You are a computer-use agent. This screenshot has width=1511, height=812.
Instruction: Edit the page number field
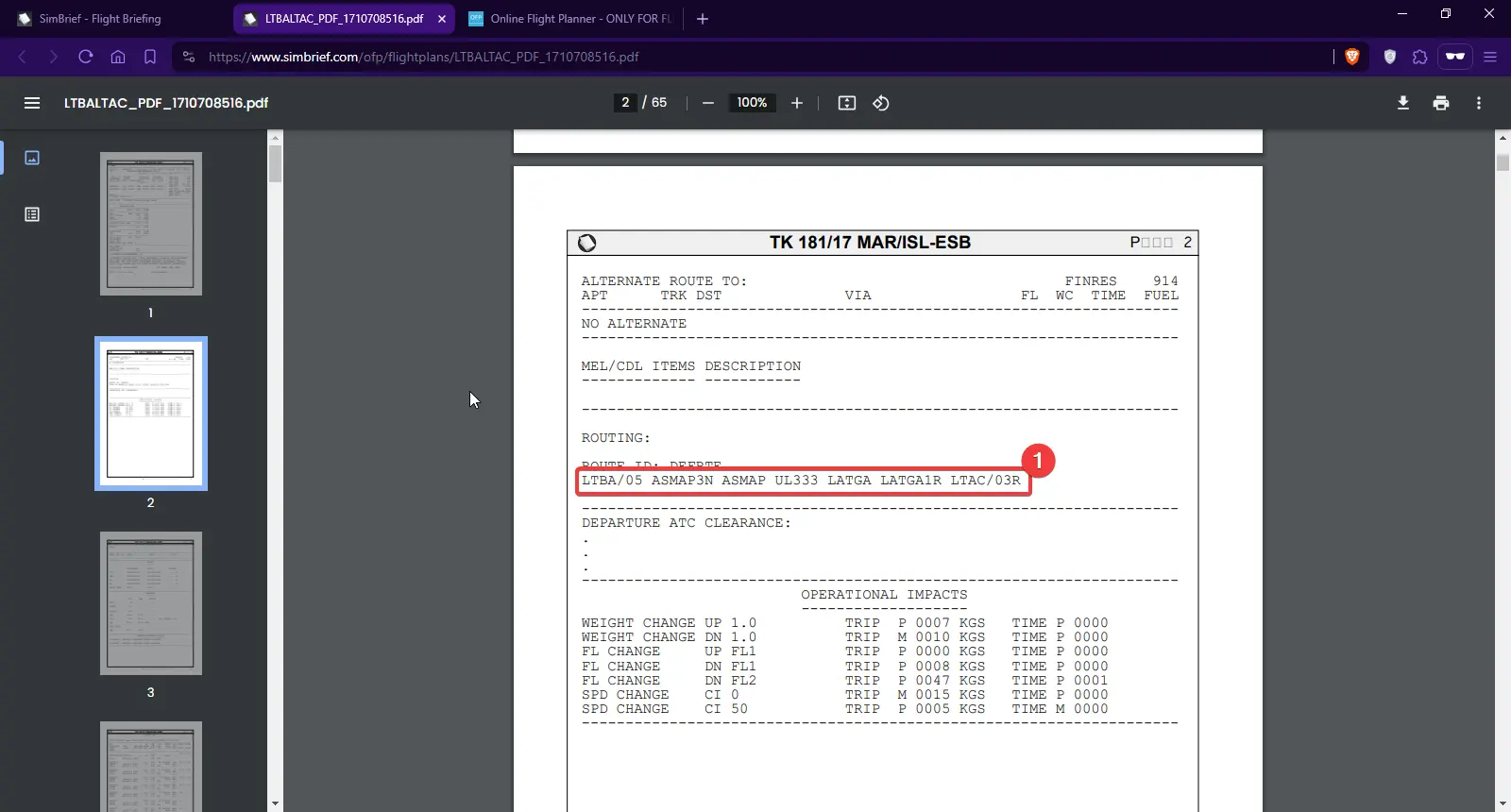(625, 103)
